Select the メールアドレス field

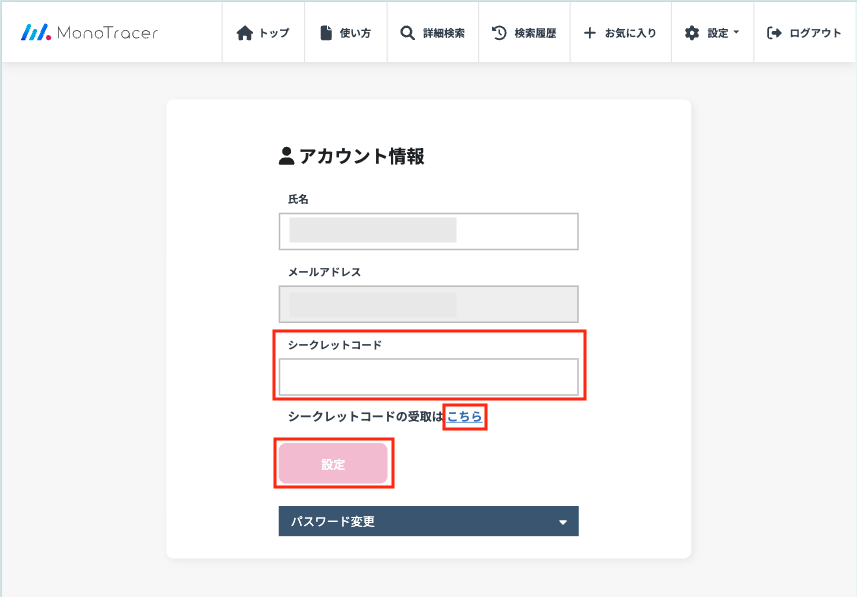(428, 304)
